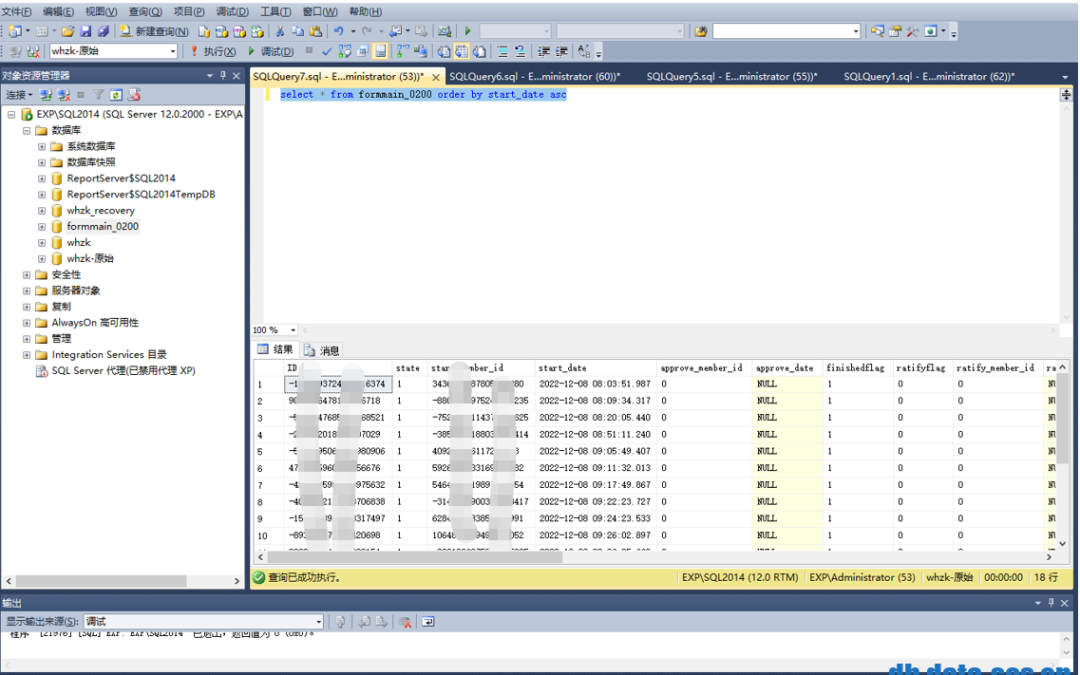Viewport: 1080px width, 675px height.
Task: Click the Filter funnel icon
Action: click(98, 95)
